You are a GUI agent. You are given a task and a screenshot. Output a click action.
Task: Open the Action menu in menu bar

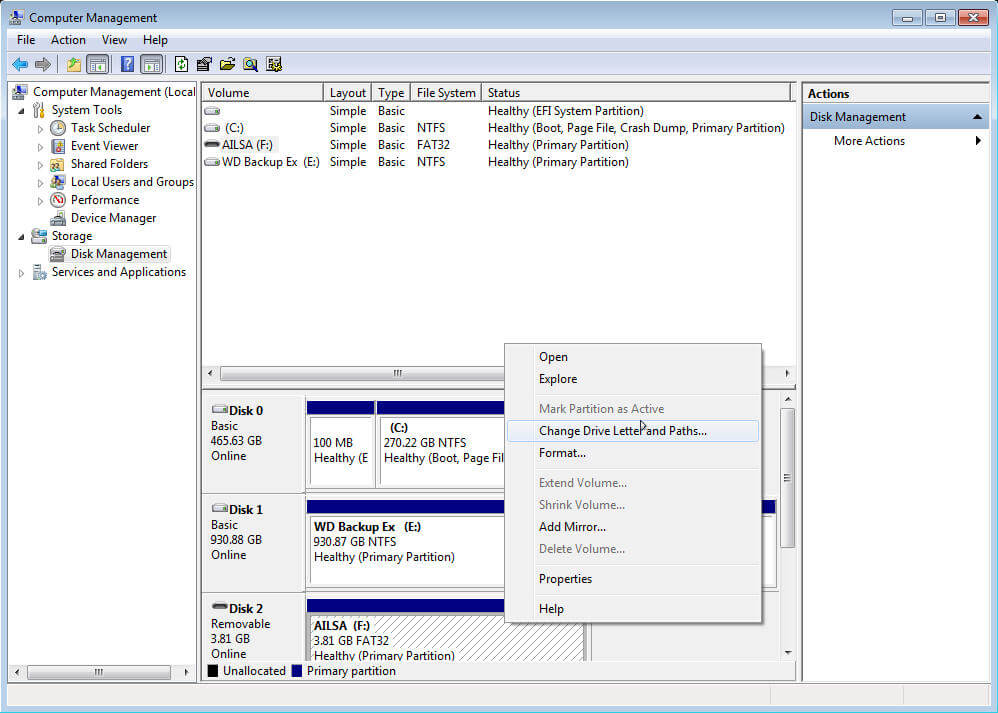coord(68,40)
